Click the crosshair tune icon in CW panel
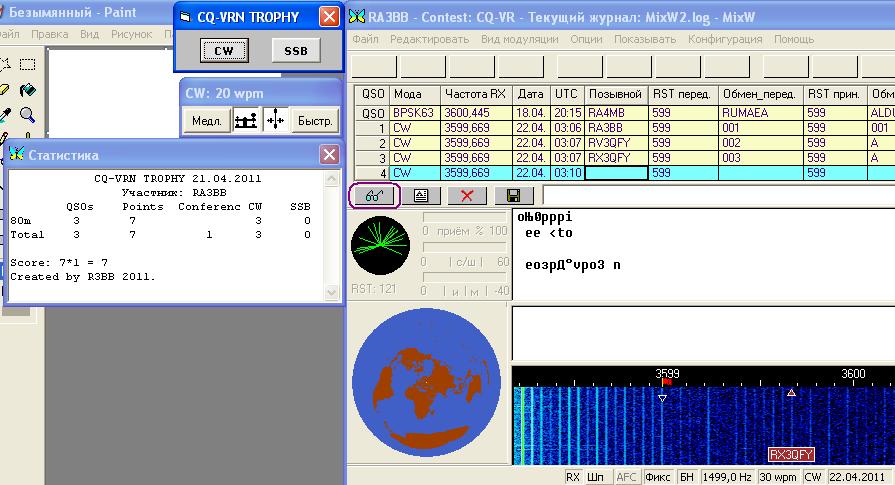 275,120
